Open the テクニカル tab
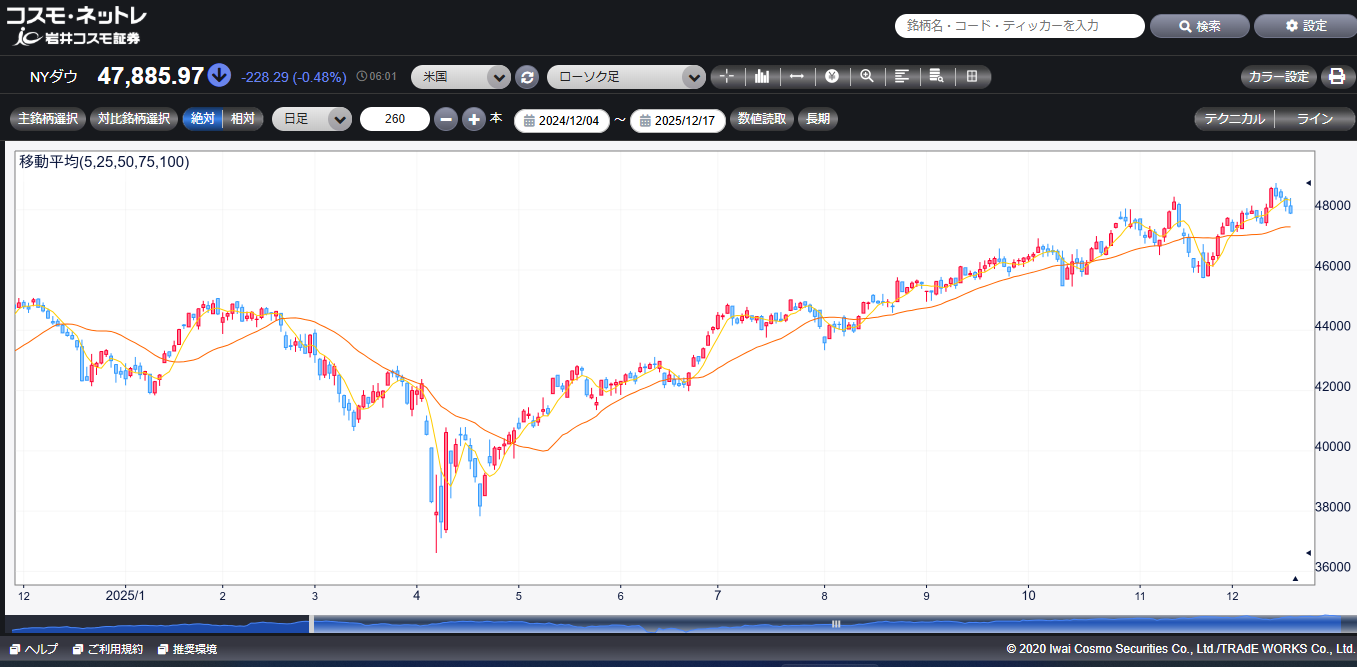 click(1234, 119)
